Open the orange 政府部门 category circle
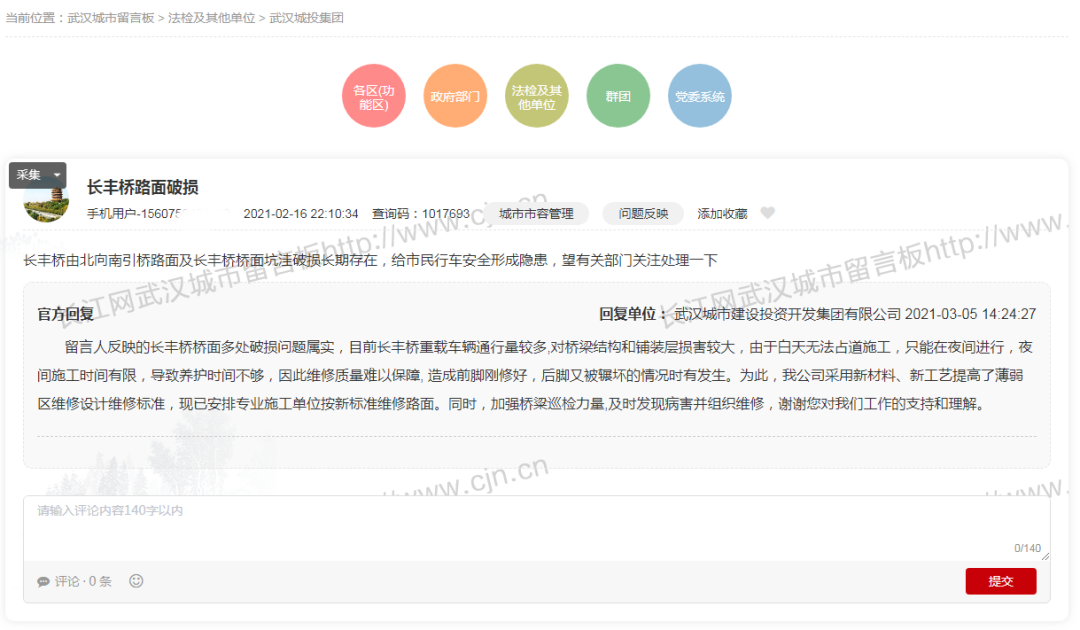 pos(455,96)
